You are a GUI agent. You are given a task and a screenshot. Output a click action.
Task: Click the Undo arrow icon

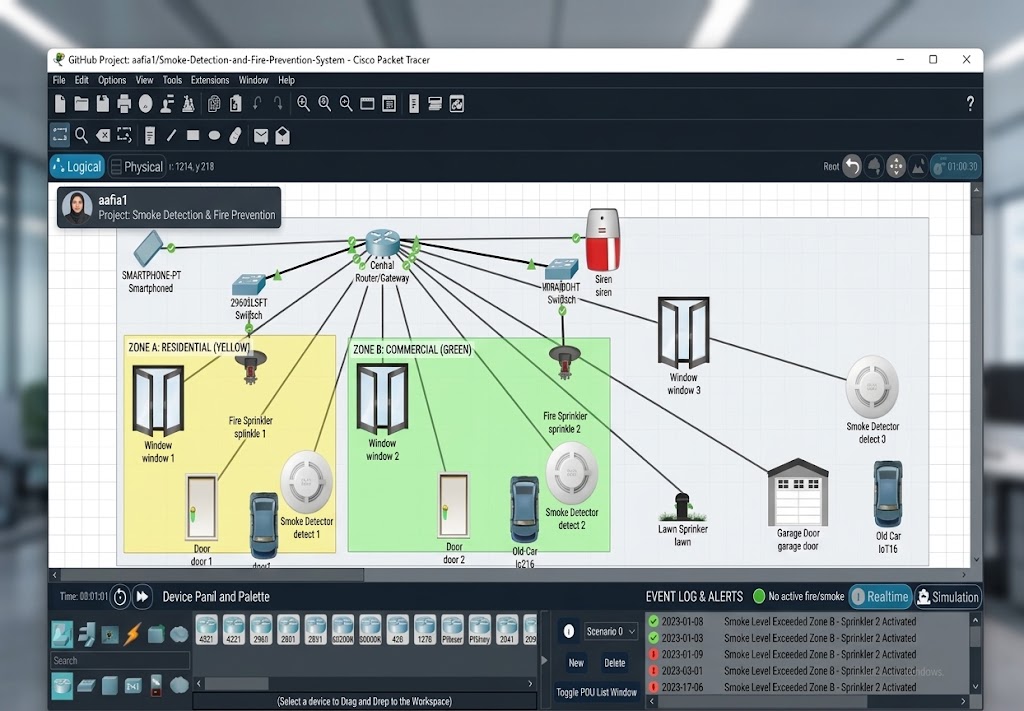pos(257,104)
